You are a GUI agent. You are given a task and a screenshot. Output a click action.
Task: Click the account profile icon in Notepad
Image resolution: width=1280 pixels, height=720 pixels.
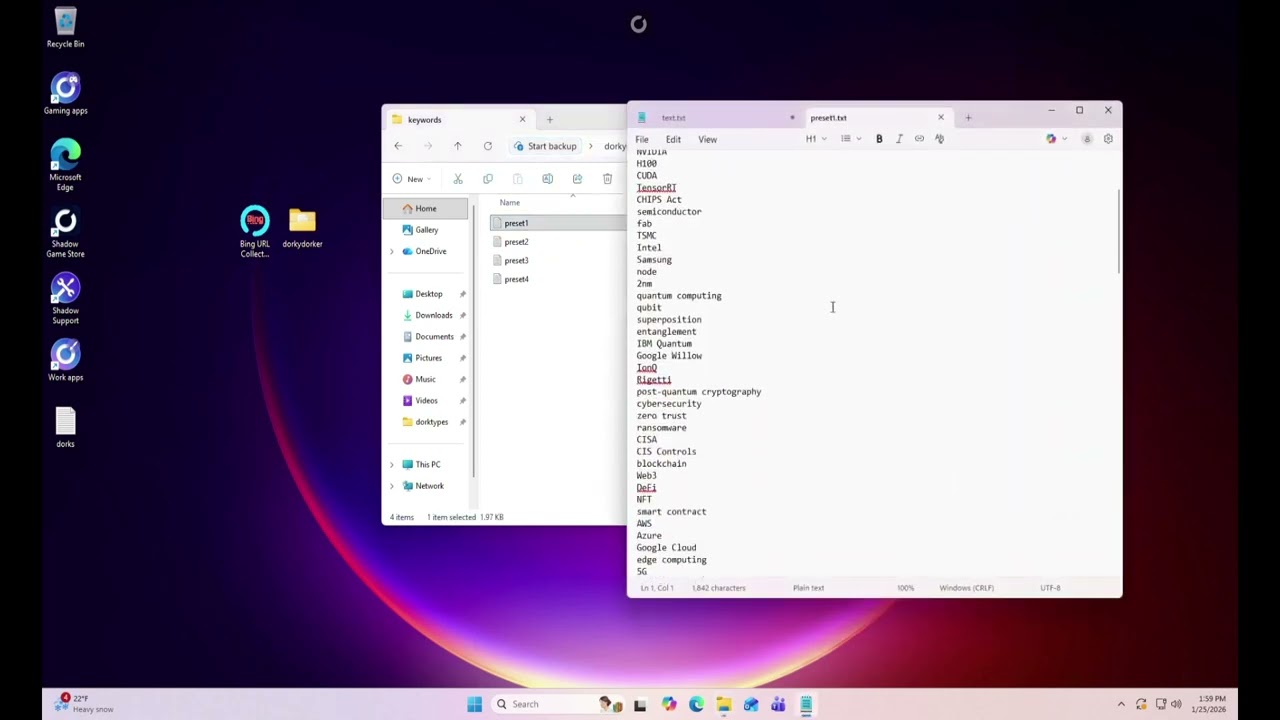coord(1087,139)
